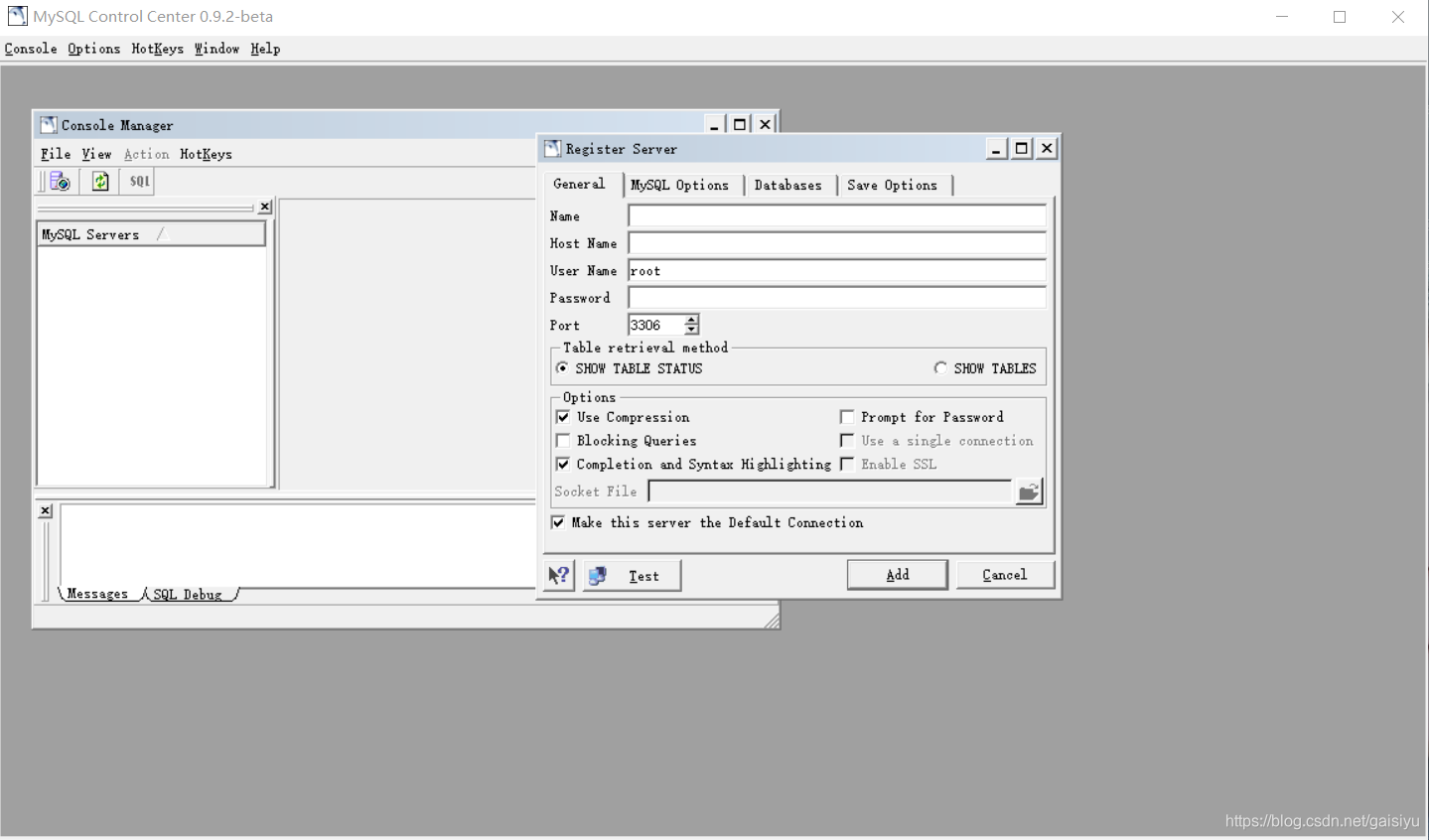1429x840 pixels.
Task: Click the Add button
Action: 898,575
